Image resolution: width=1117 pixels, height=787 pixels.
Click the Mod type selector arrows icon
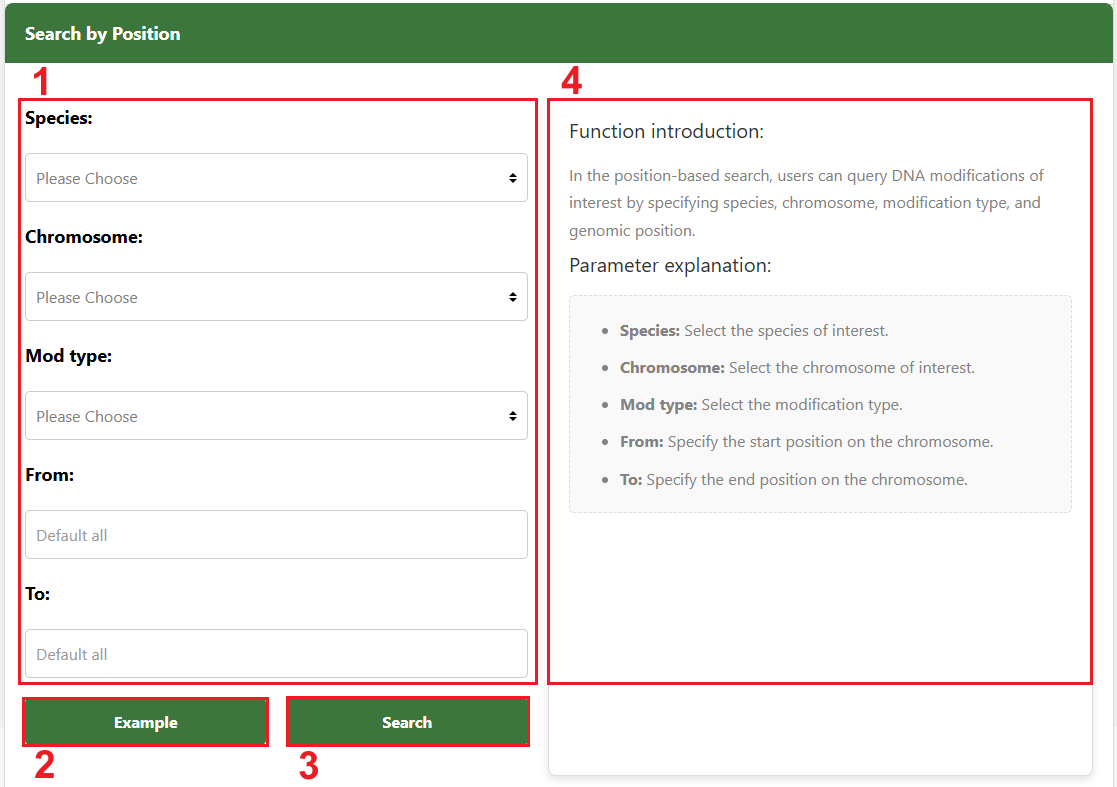[515, 415]
